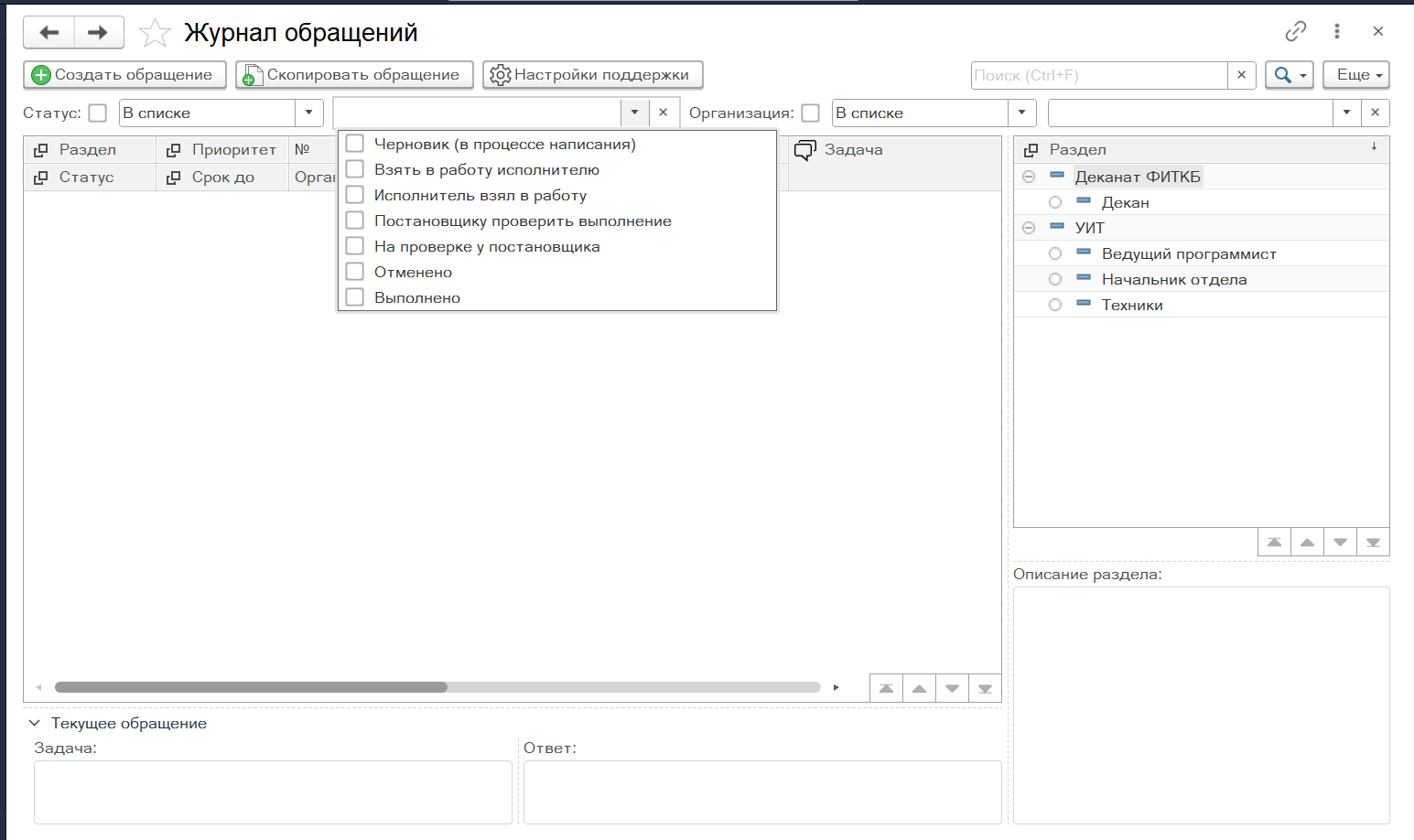The image size is (1414, 840).
Task: Copy link to this form icon
Action: click(x=1295, y=31)
